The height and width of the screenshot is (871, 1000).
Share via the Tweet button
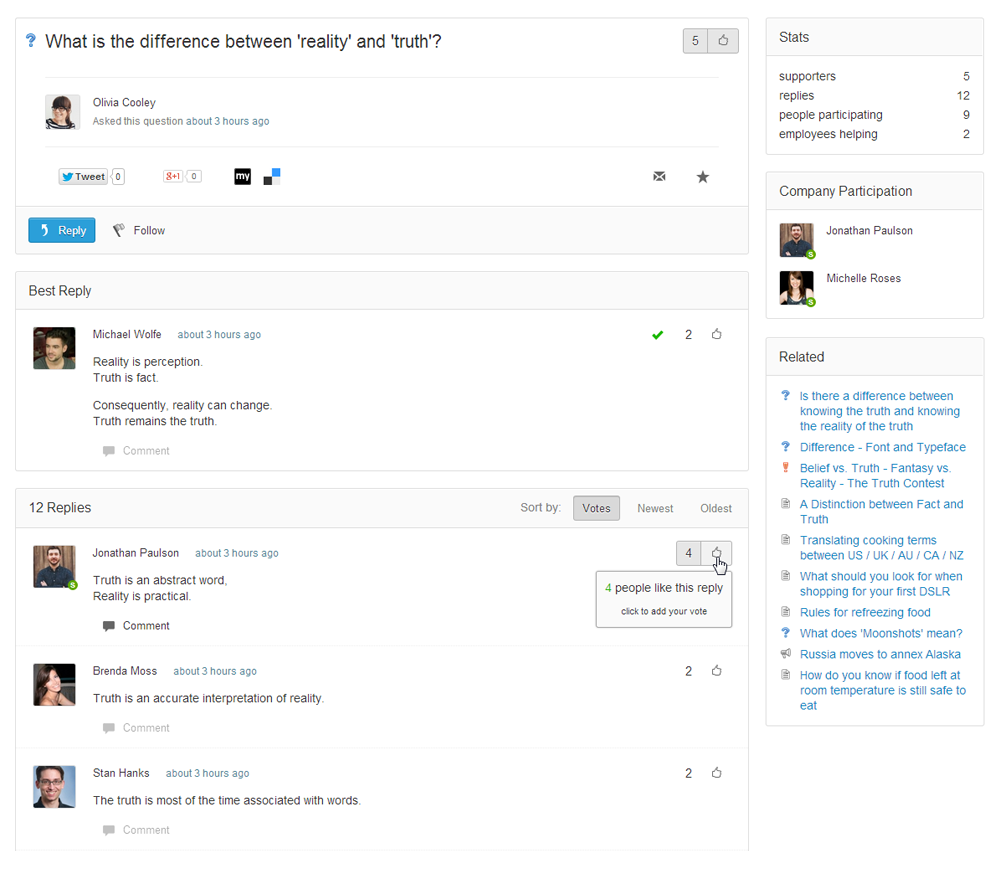point(83,177)
